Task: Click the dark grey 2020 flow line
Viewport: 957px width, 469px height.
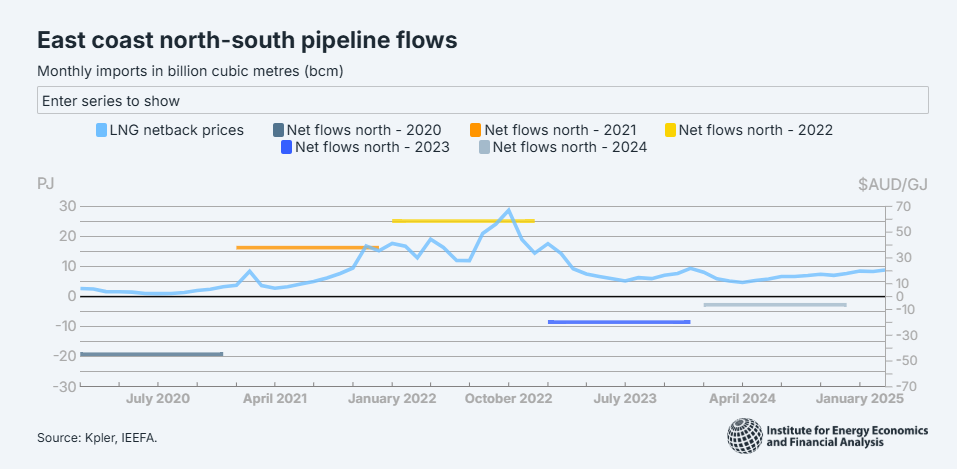Action: tap(151, 354)
